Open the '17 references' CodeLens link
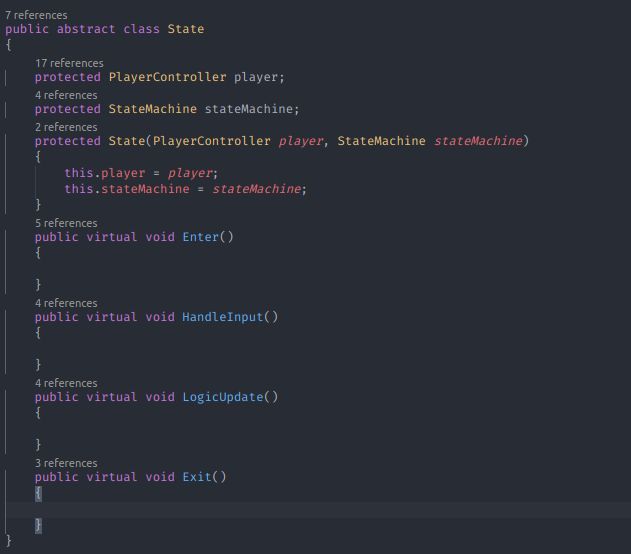 [x=69, y=63]
